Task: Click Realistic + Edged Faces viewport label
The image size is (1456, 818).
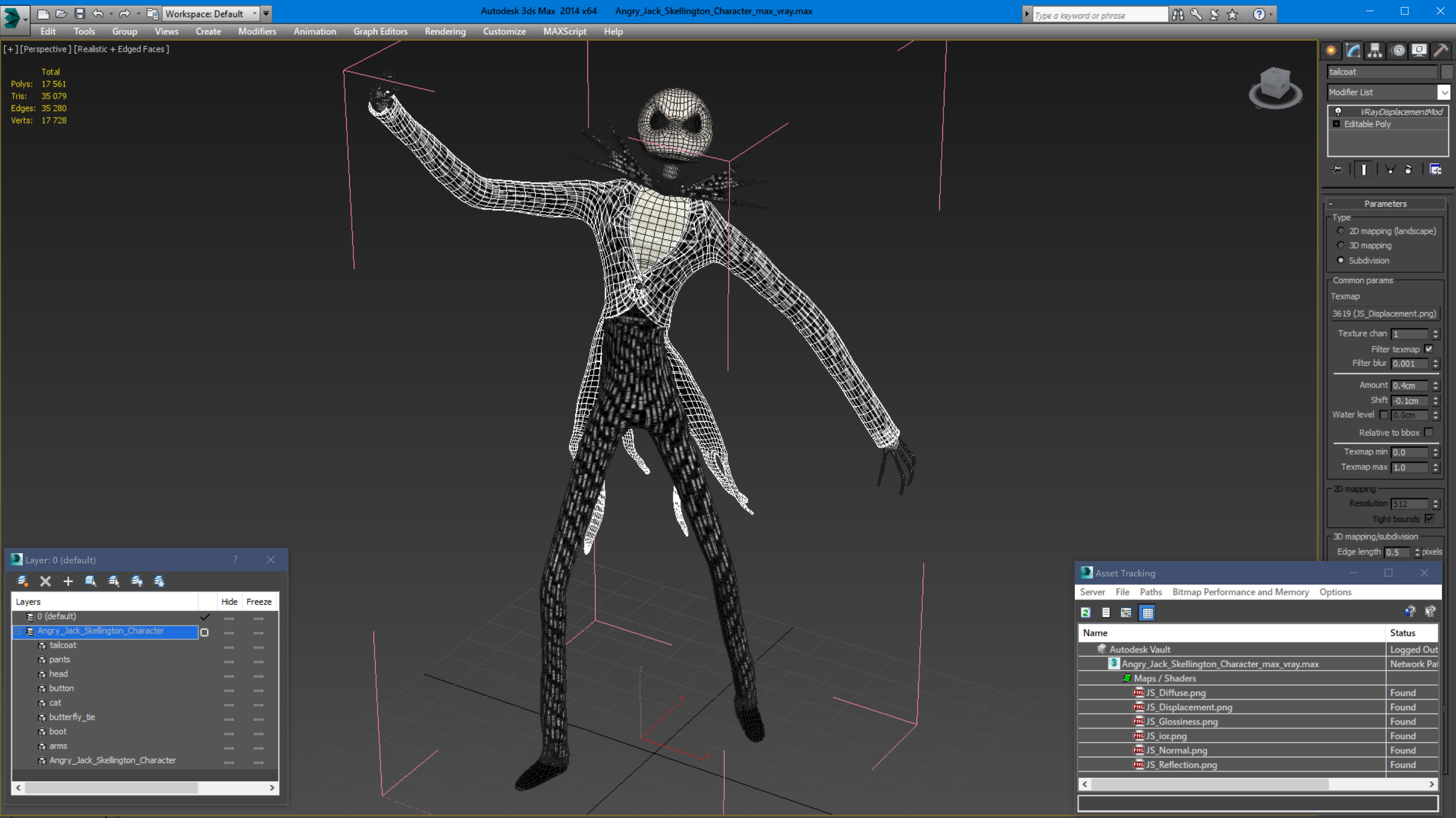Action: click(121, 49)
